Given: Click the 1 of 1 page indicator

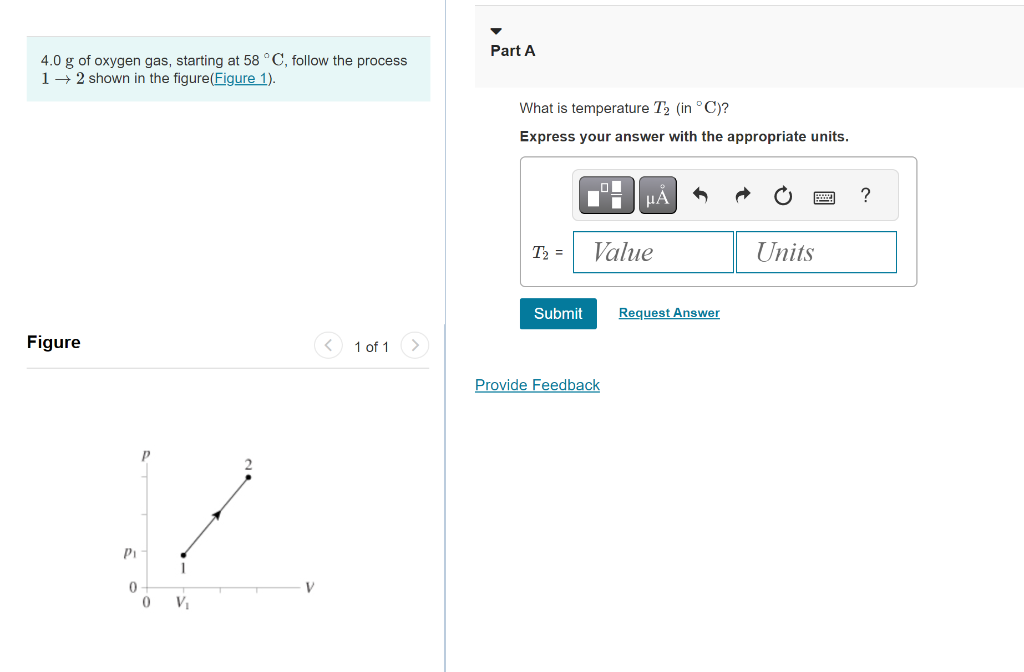Looking at the screenshot, I should point(371,346).
